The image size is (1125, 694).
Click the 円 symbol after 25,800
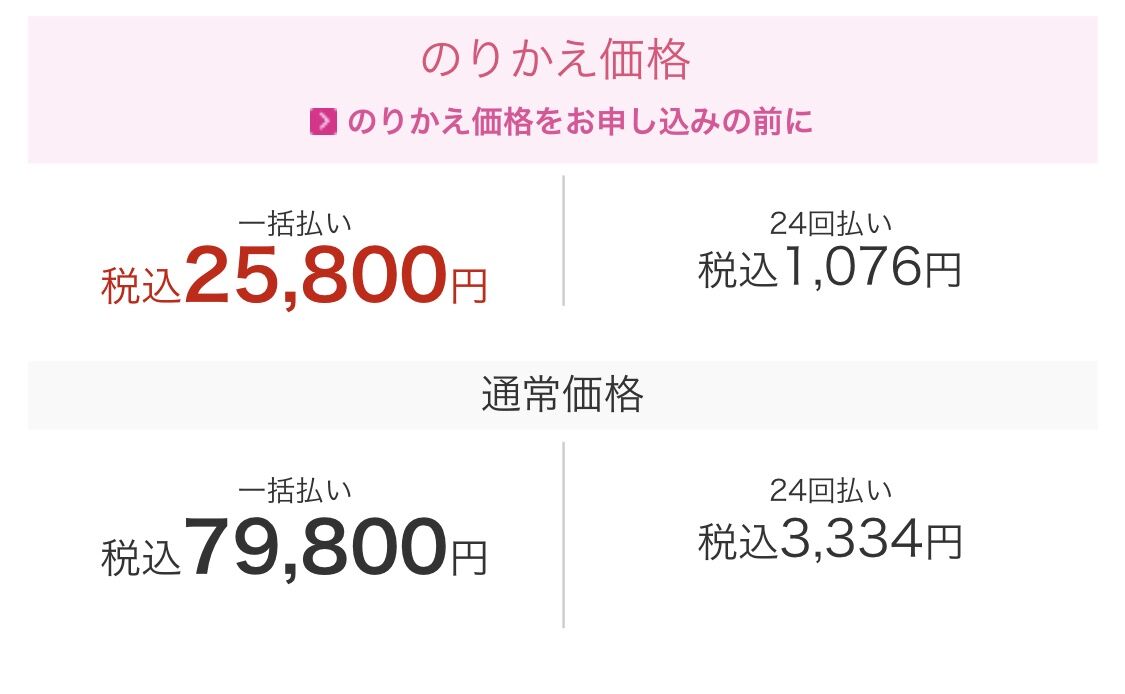click(x=468, y=287)
